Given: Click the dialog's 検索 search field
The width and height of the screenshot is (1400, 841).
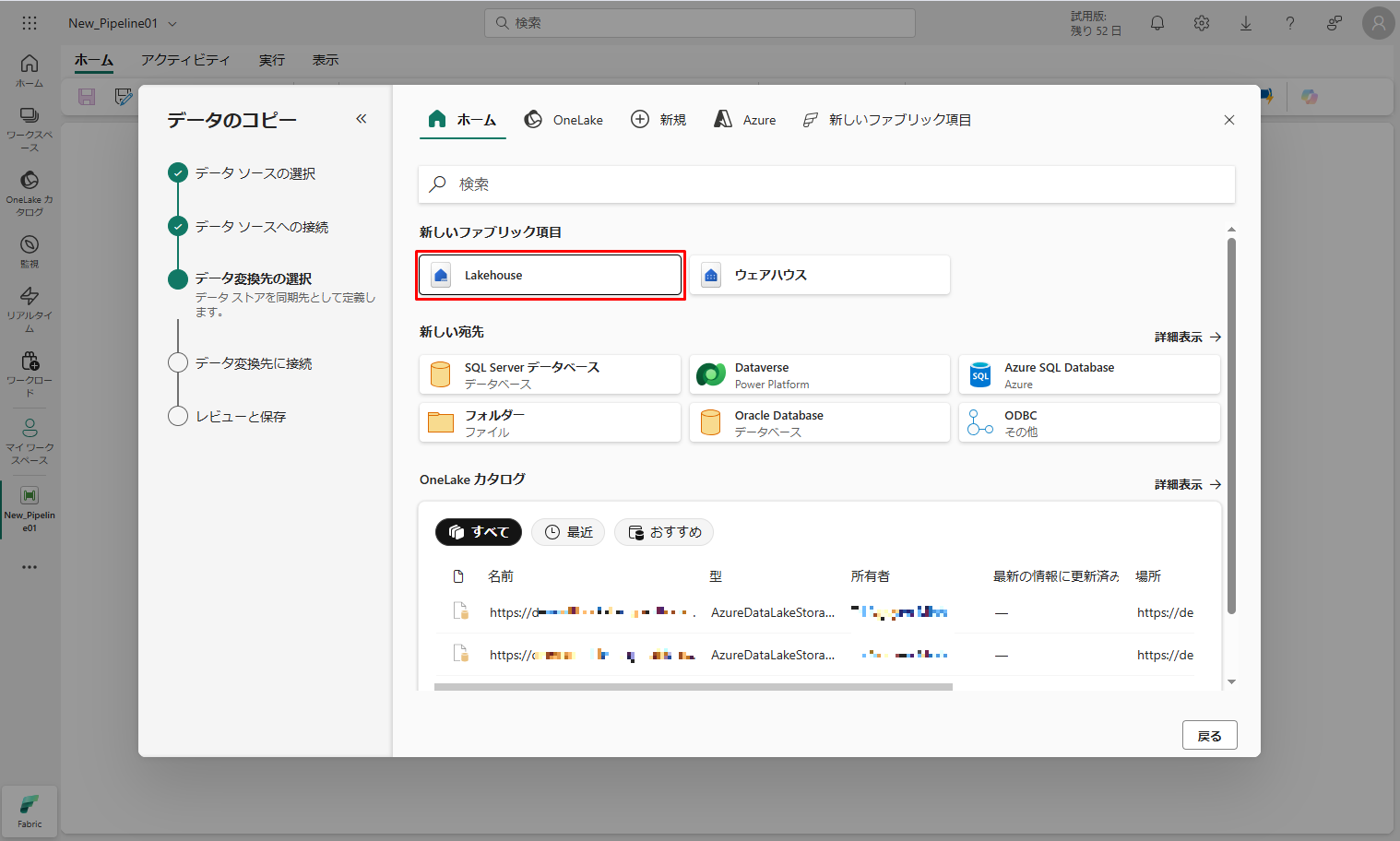Looking at the screenshot, I should 826,184.
